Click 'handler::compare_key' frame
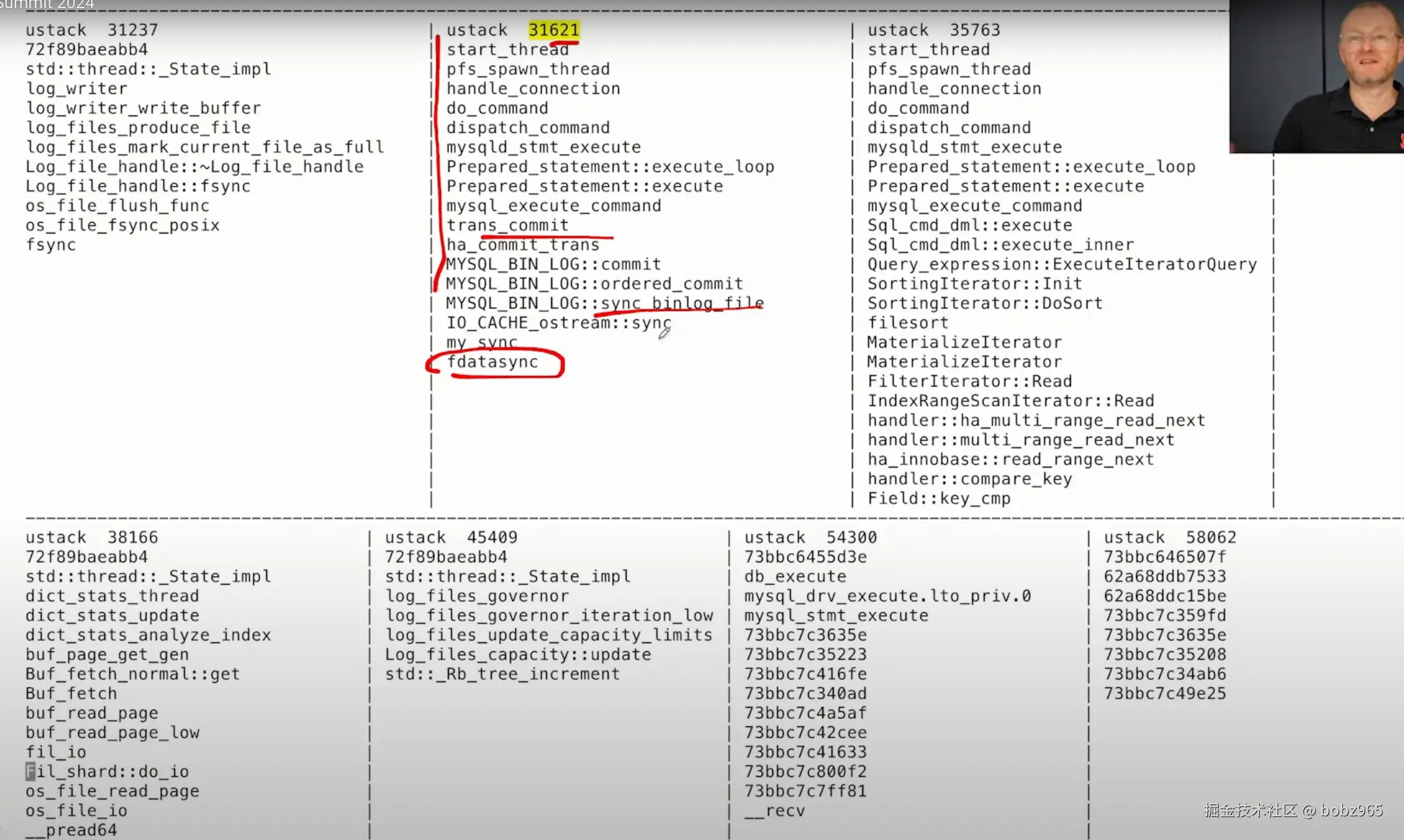This screenshot has width=1404, height=840. click(x=970, y=479)
